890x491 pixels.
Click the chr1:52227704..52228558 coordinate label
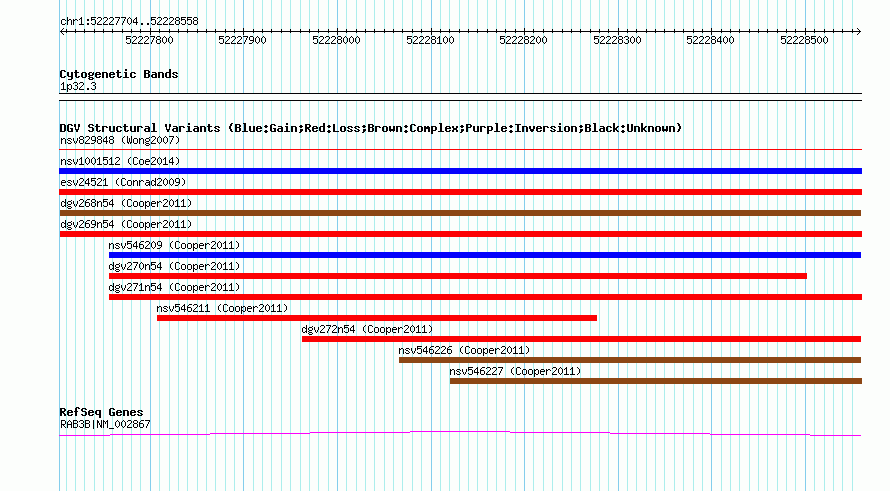(x=129, y=21)
